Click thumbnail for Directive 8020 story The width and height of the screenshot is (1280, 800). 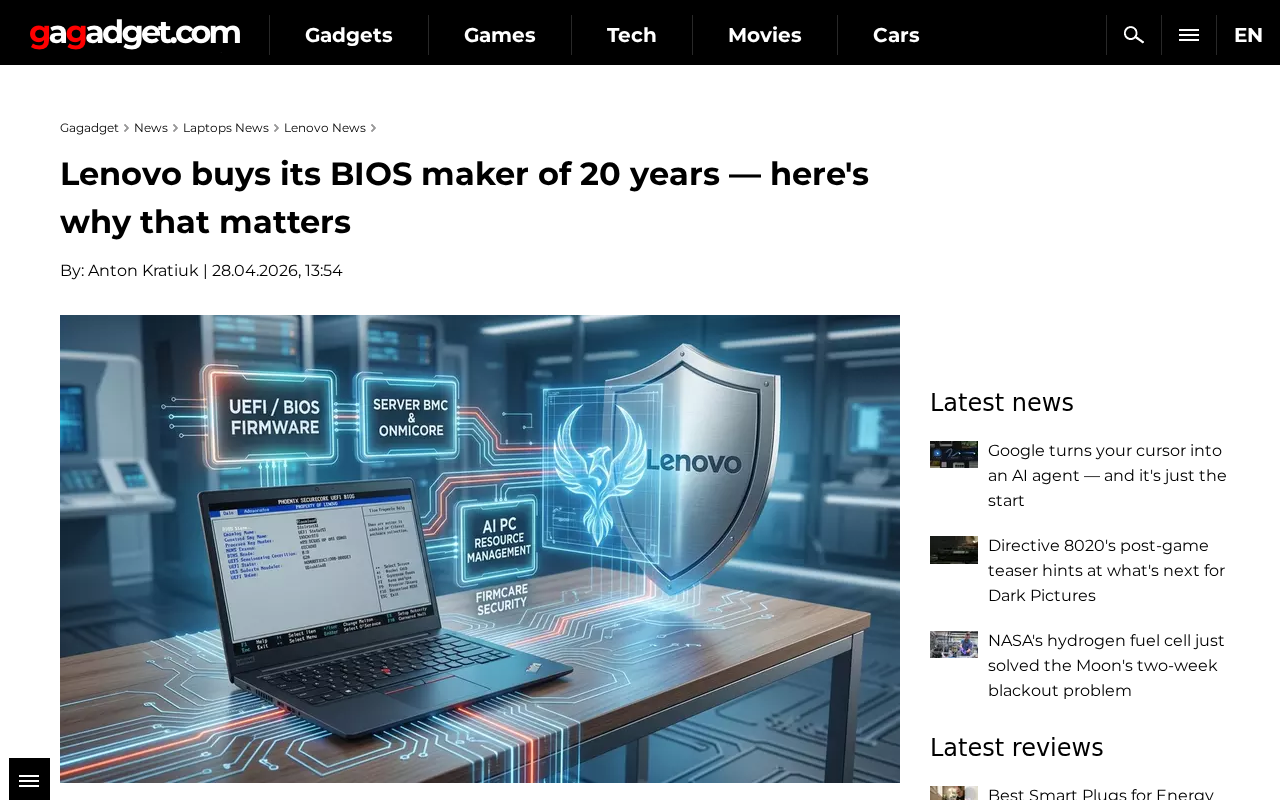(954, 550)
